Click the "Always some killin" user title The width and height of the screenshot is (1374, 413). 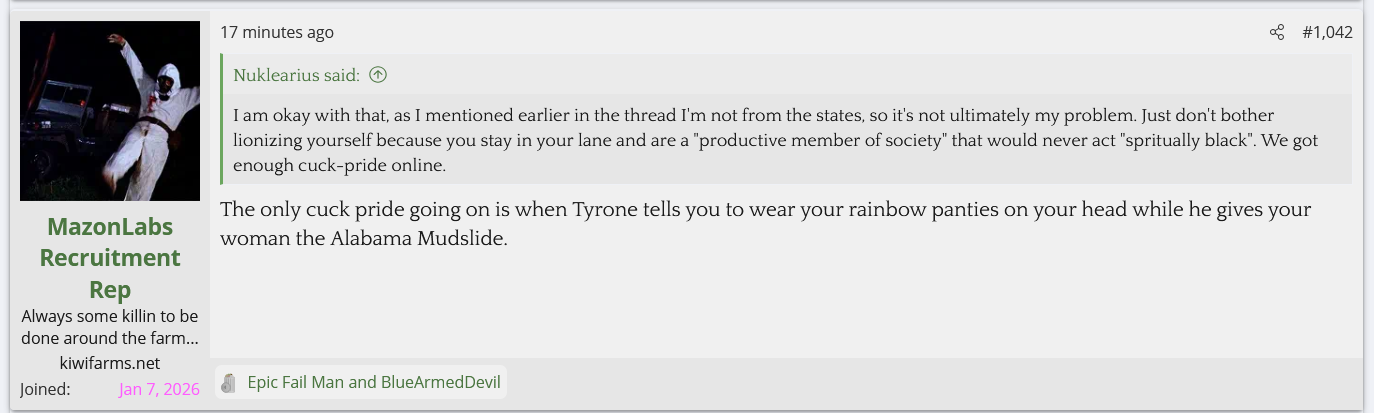click(110, 327)
